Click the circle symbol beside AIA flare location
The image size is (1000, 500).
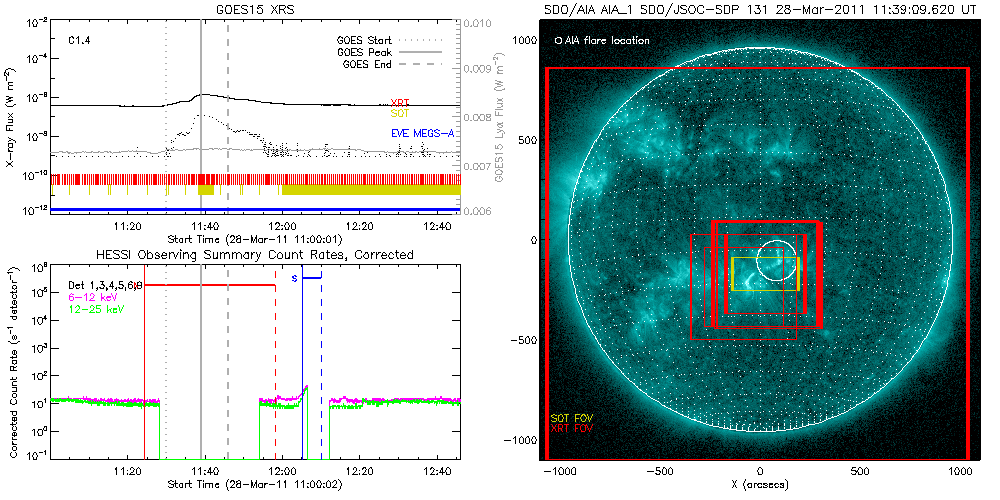(557, 41)
